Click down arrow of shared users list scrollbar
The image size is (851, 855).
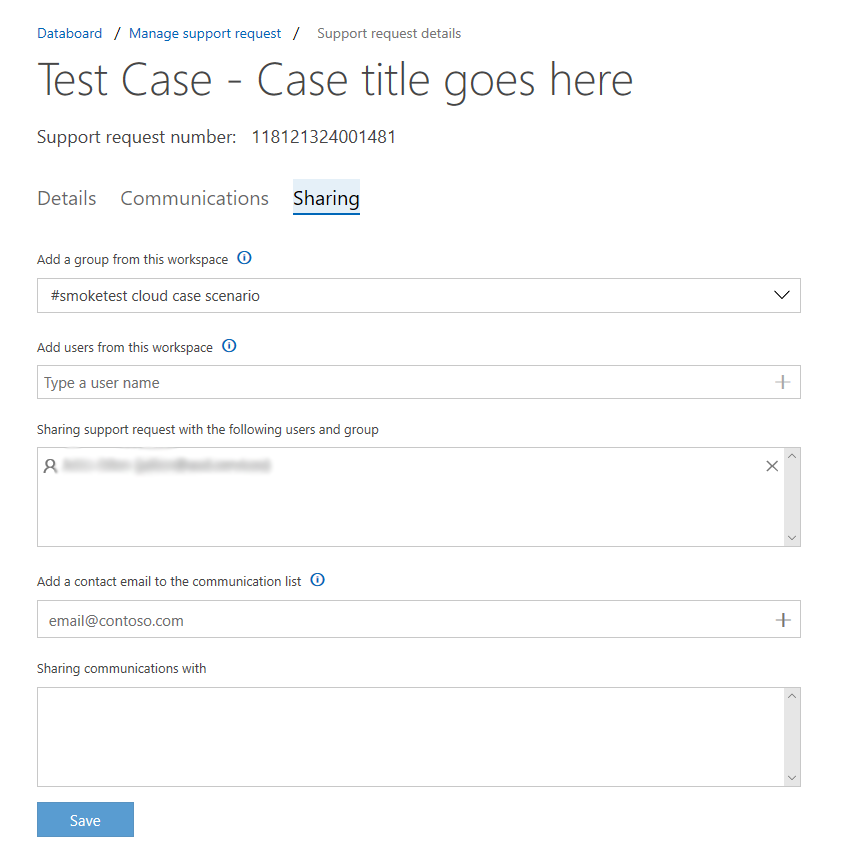792,538
